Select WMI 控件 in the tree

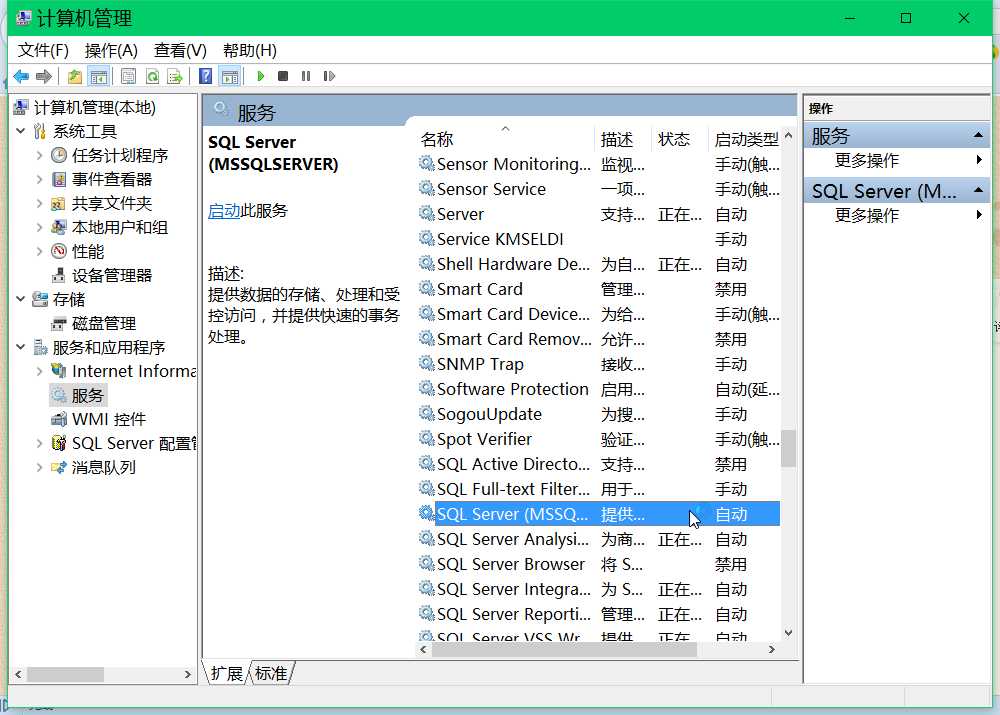point(109,420)
